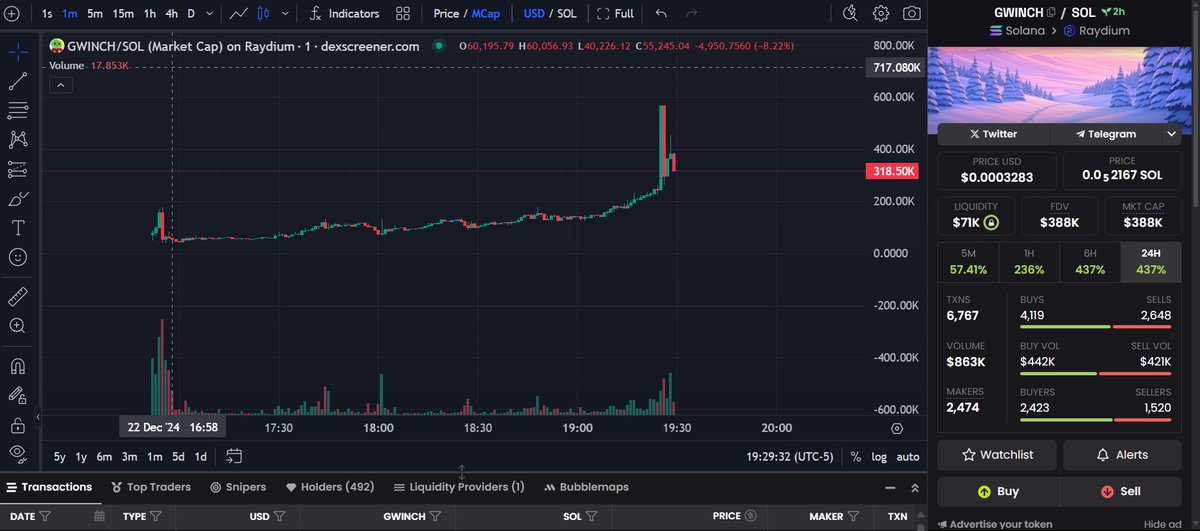Open forecasting and measurement tools
This screenshot has height=531, width=1200.
(17, 169)
